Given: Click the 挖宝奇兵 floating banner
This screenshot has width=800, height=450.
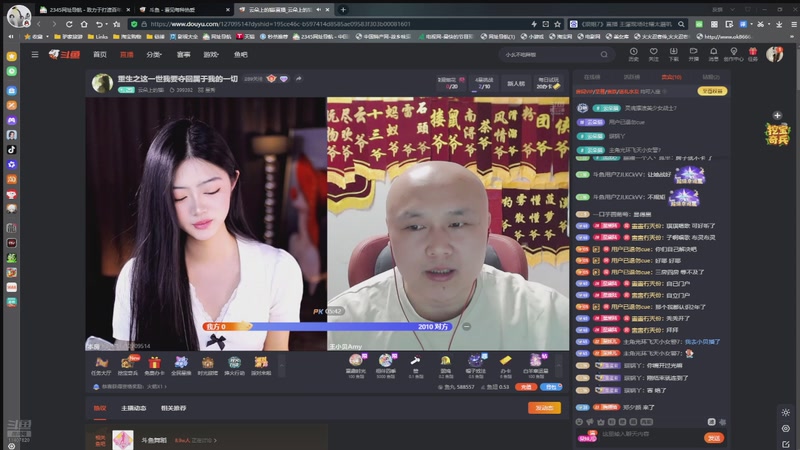Looking at the screenshot, I should point(777,134).
